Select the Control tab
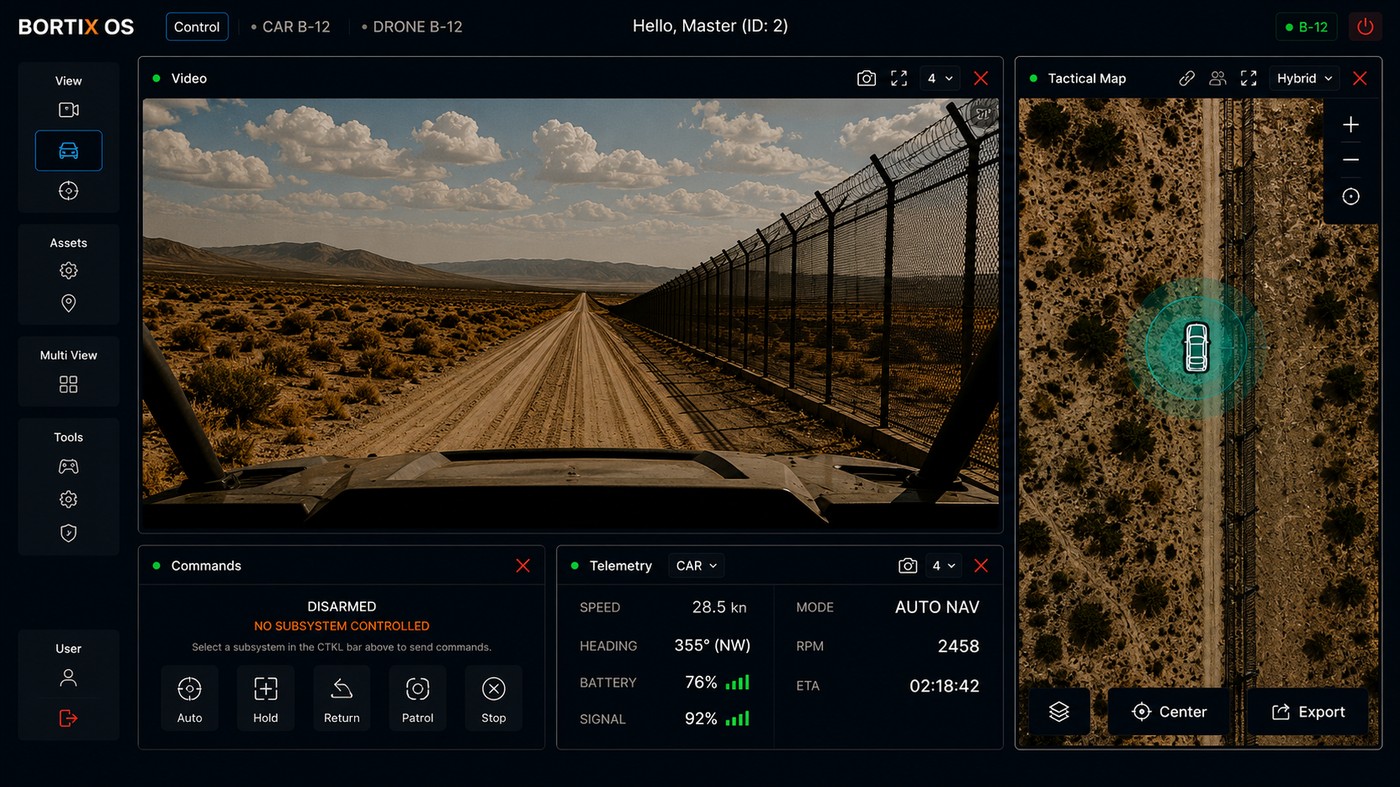1400x787 pixels. 197,27
